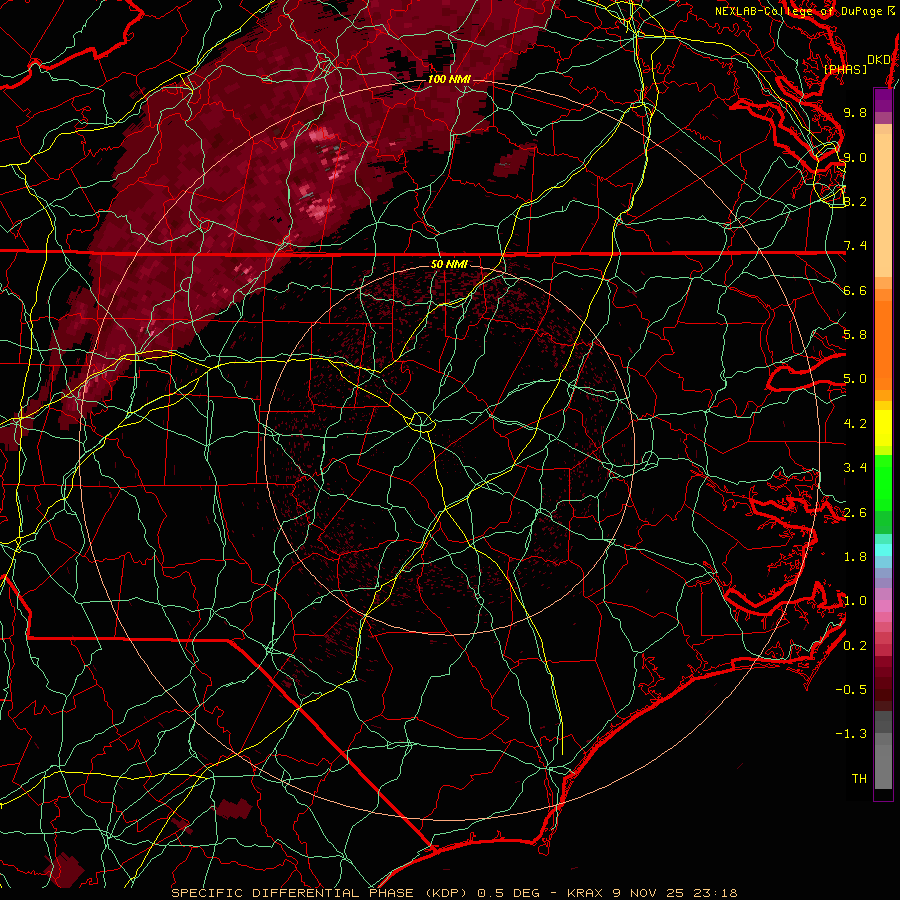
Task: Click the 3.4 value on the scale
Action: [855, 468]
